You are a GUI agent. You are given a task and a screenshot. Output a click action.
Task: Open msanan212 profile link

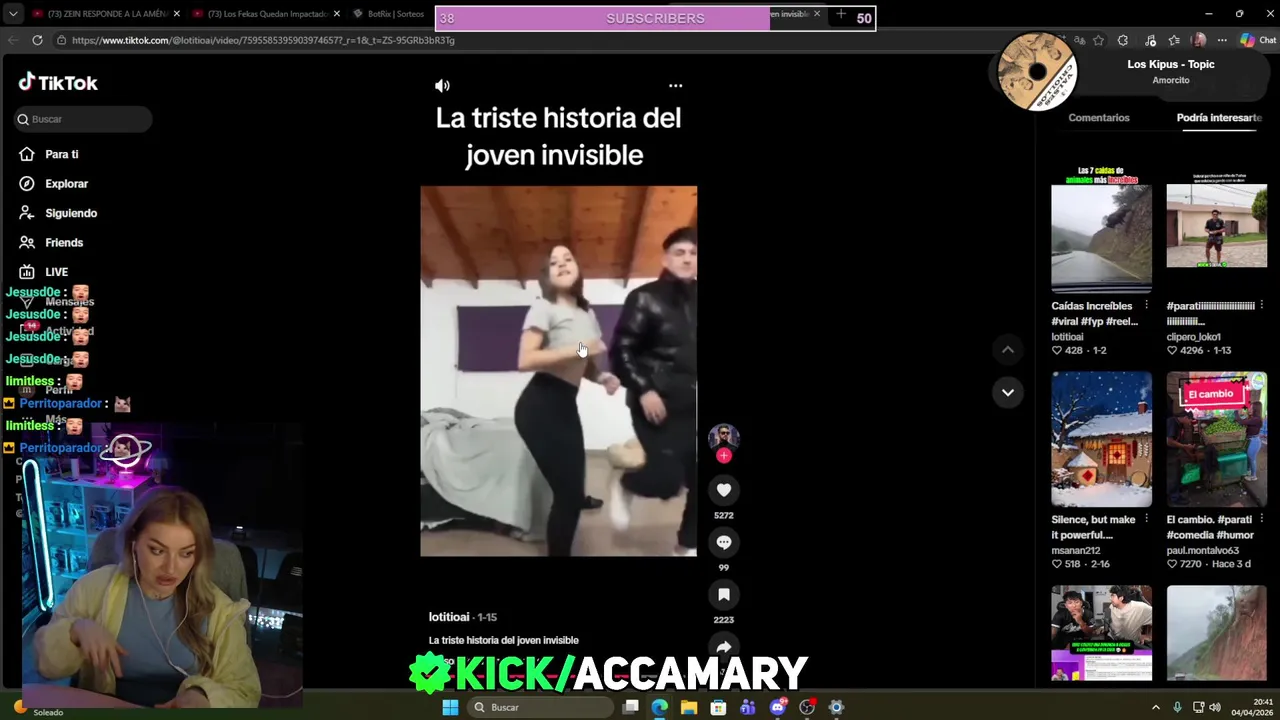(x=1075, y=551)
